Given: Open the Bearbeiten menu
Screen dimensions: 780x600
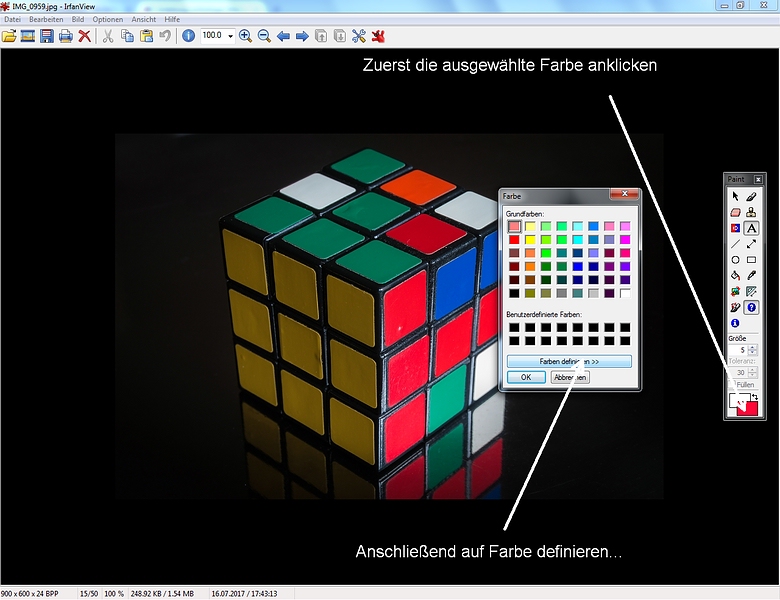Looking at the screenshot, I should [46, 19].
